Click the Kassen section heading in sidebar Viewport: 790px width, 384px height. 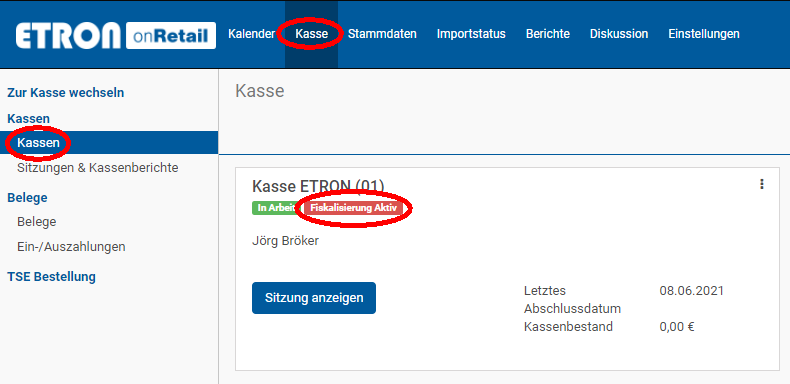(x=28, y=118)
